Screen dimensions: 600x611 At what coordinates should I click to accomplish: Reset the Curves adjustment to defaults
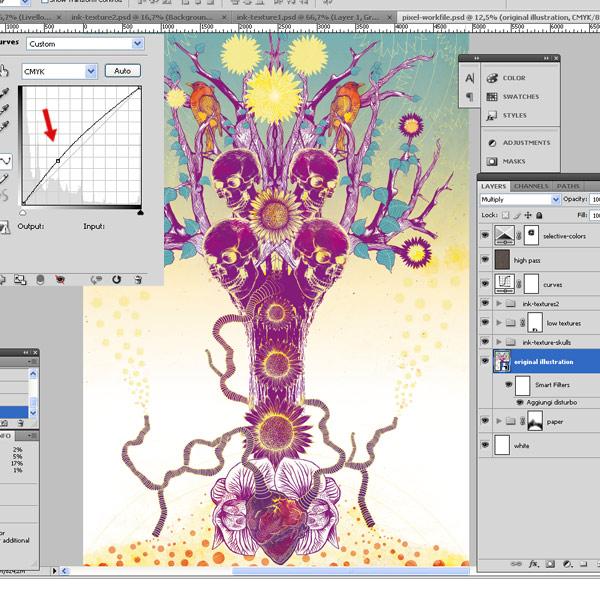pyautogui.click(x=116, y=279)
